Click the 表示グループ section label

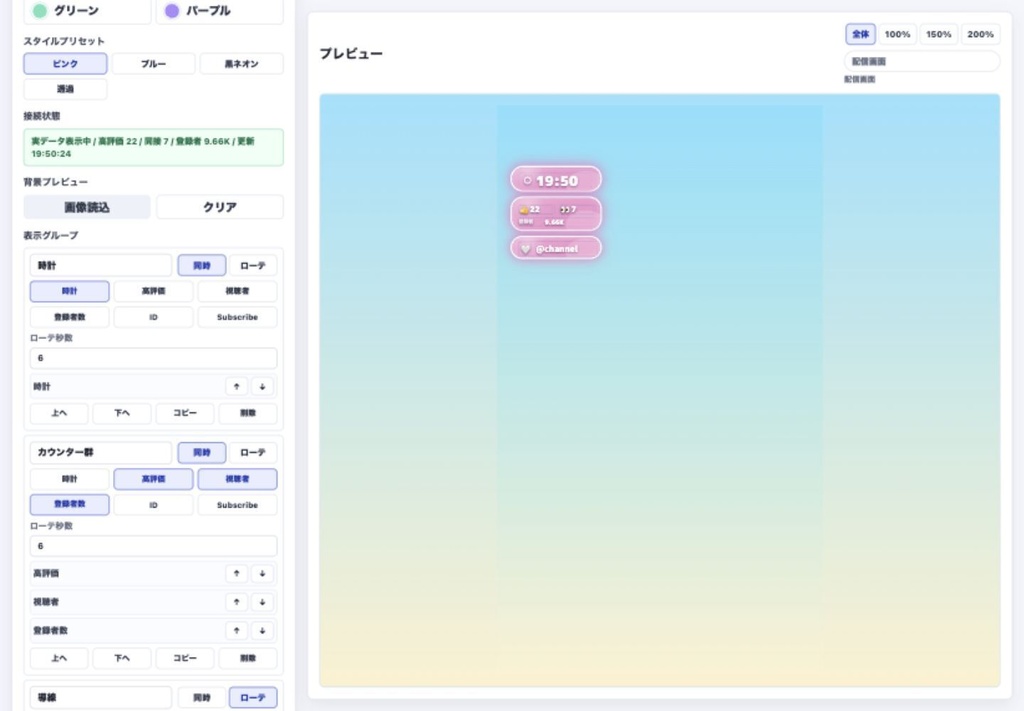[x=50, y=236]
